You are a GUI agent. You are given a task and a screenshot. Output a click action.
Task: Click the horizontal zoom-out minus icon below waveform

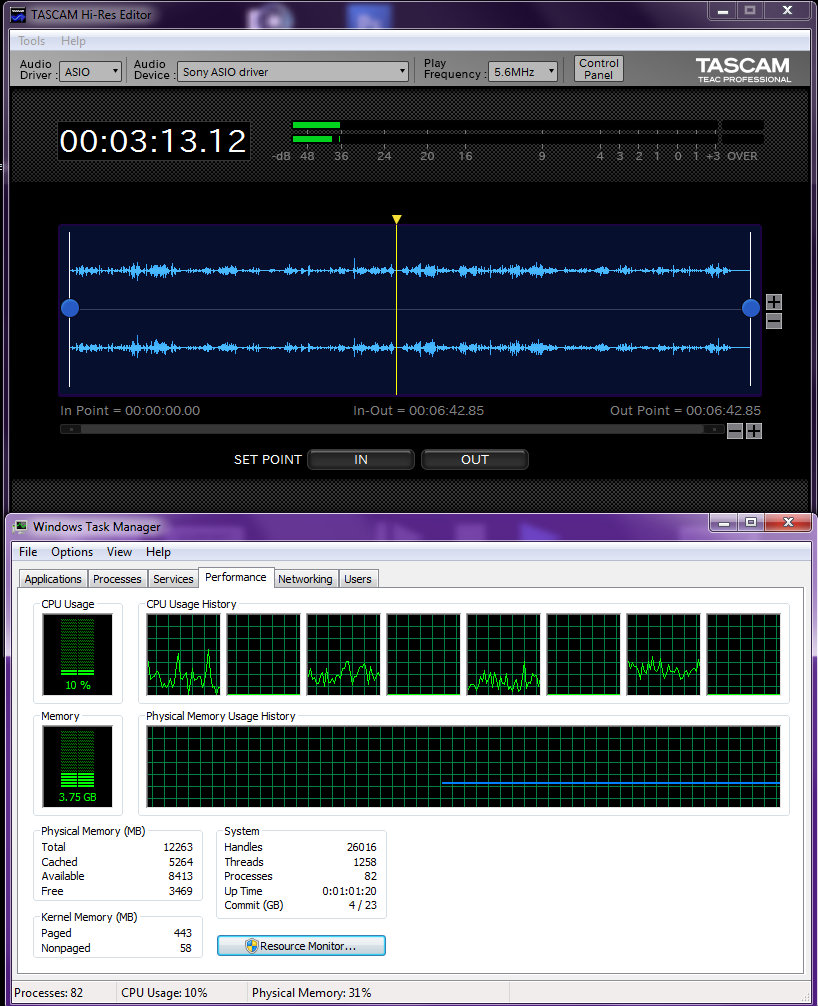[x=735, y=431]
